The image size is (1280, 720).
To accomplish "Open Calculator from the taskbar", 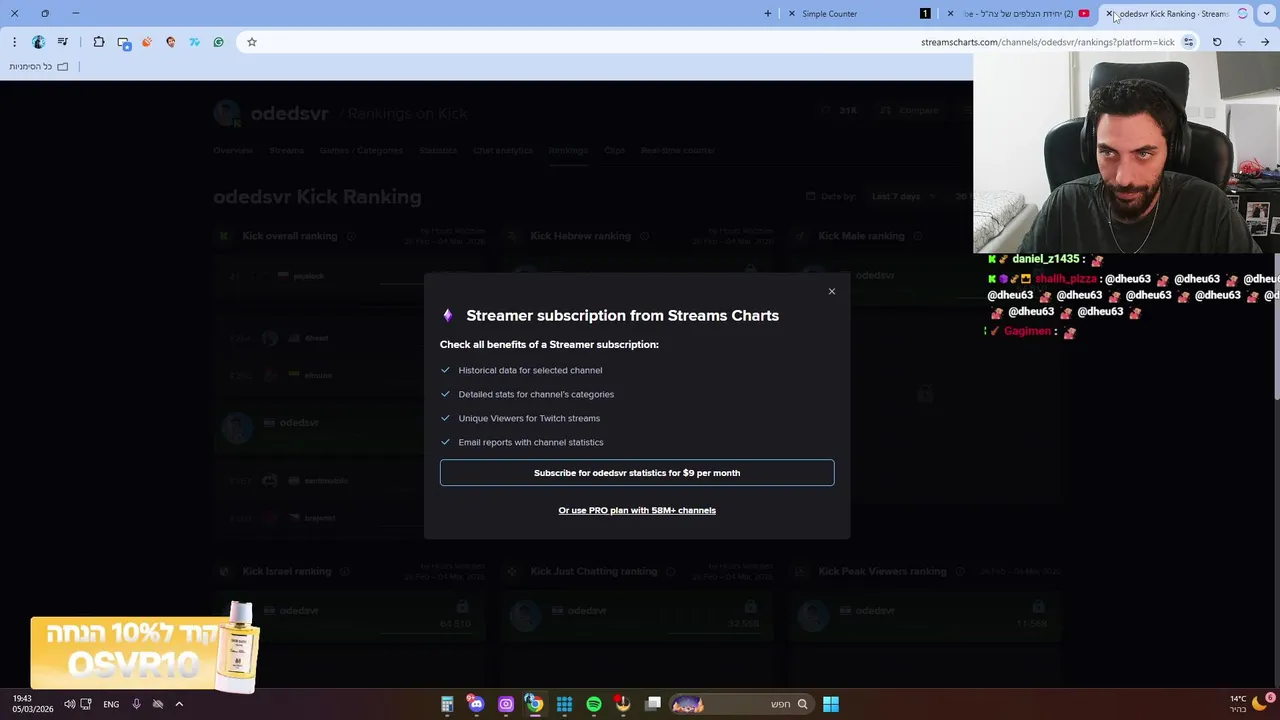I will (x=447, y=704).
